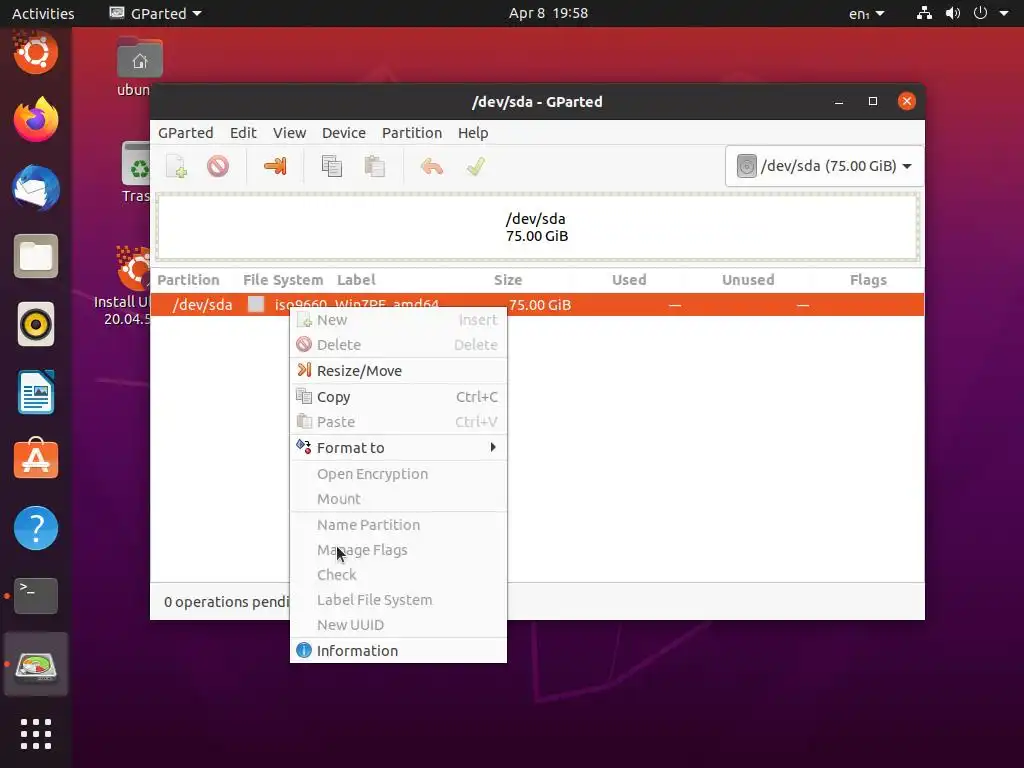Click the power icon in system tray

point(980,13)
